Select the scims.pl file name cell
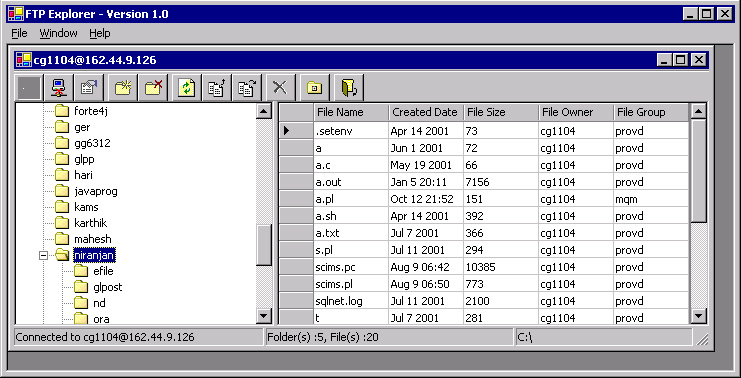 click(x=351, y=284)
